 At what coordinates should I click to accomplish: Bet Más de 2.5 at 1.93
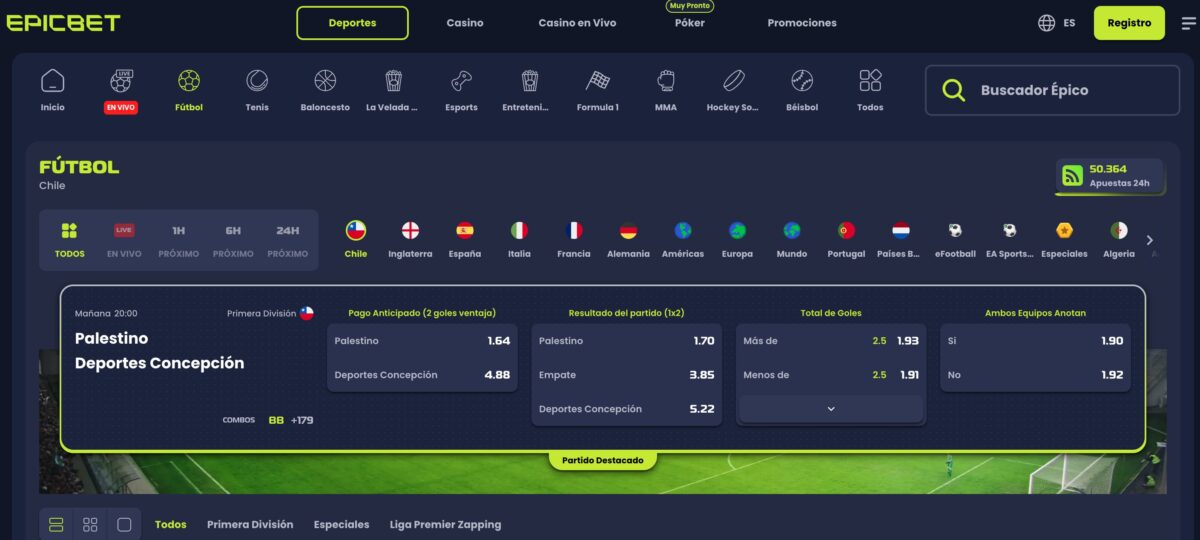tap(831, 341)
